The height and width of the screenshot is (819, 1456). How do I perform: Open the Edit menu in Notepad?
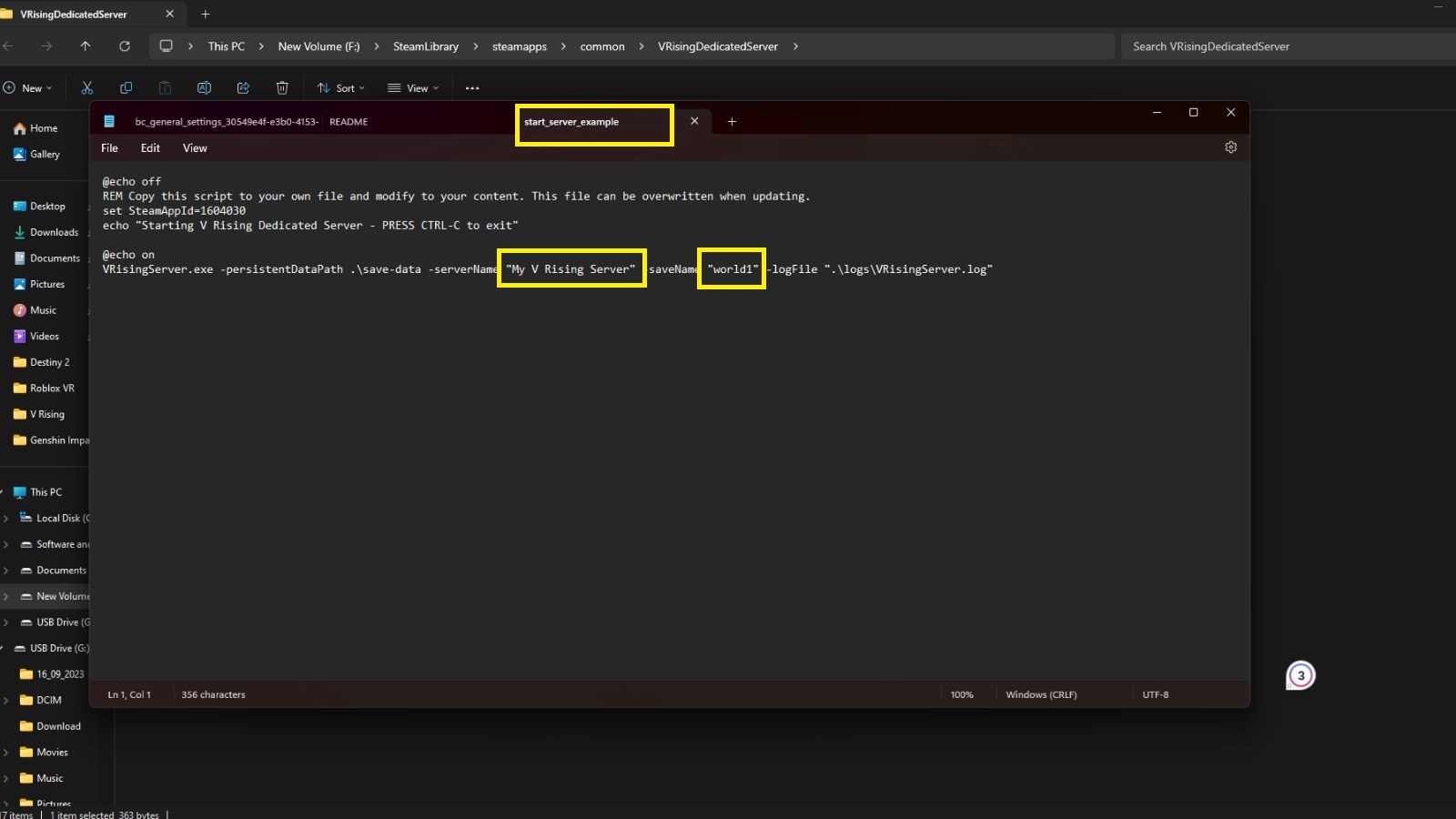pos(150,147)
